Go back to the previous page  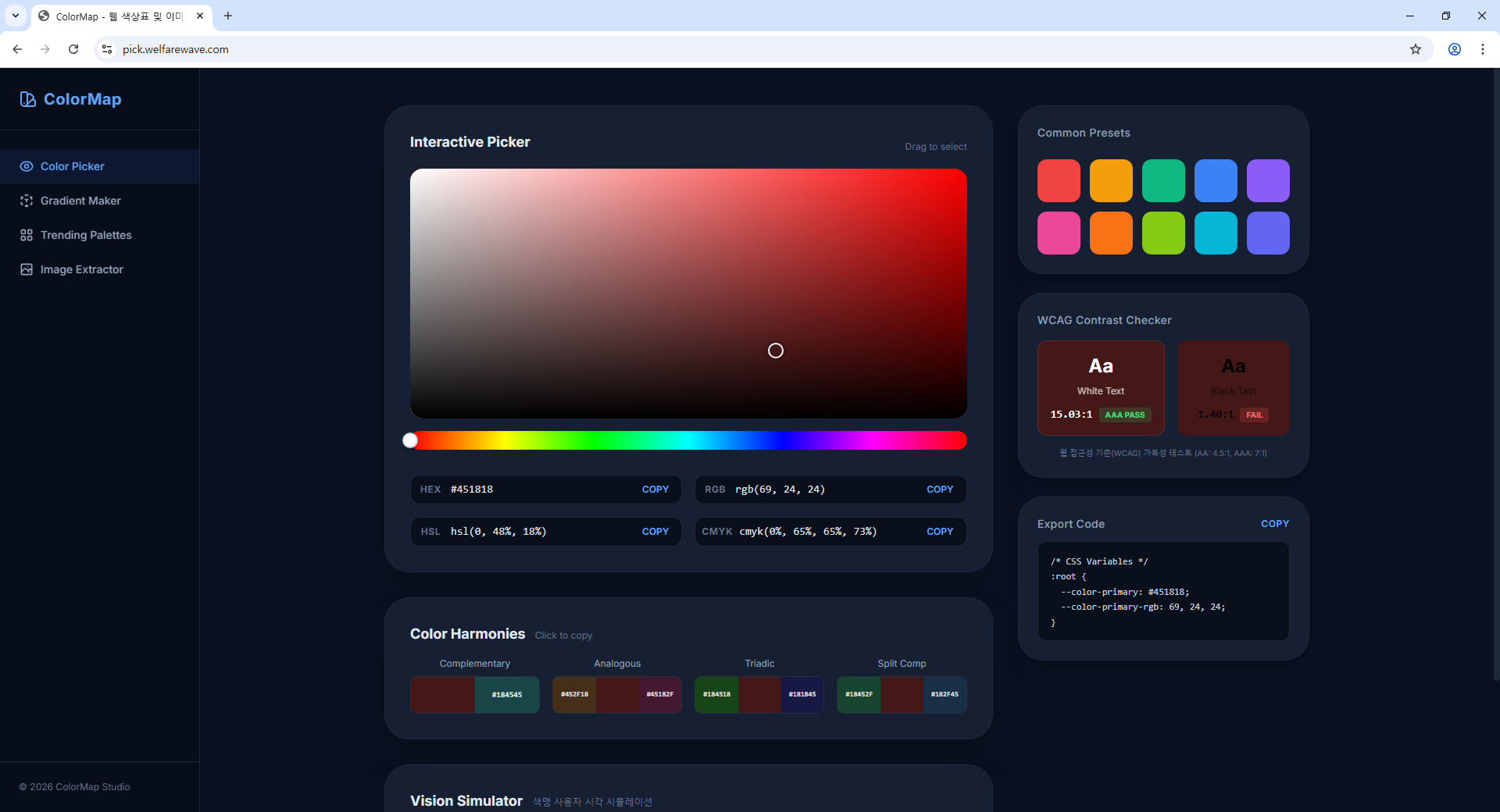click(x=17, y=49)
